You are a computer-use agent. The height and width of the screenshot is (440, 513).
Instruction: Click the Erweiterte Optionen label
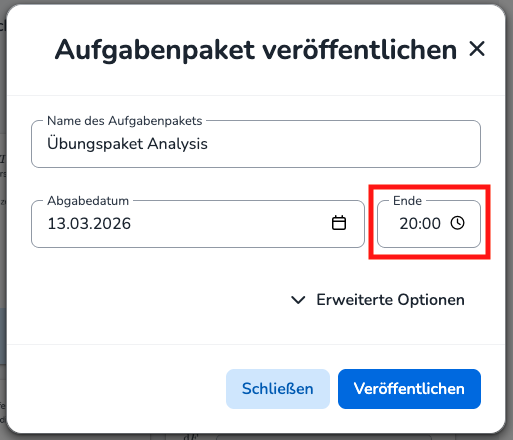[x=390, y=300]
